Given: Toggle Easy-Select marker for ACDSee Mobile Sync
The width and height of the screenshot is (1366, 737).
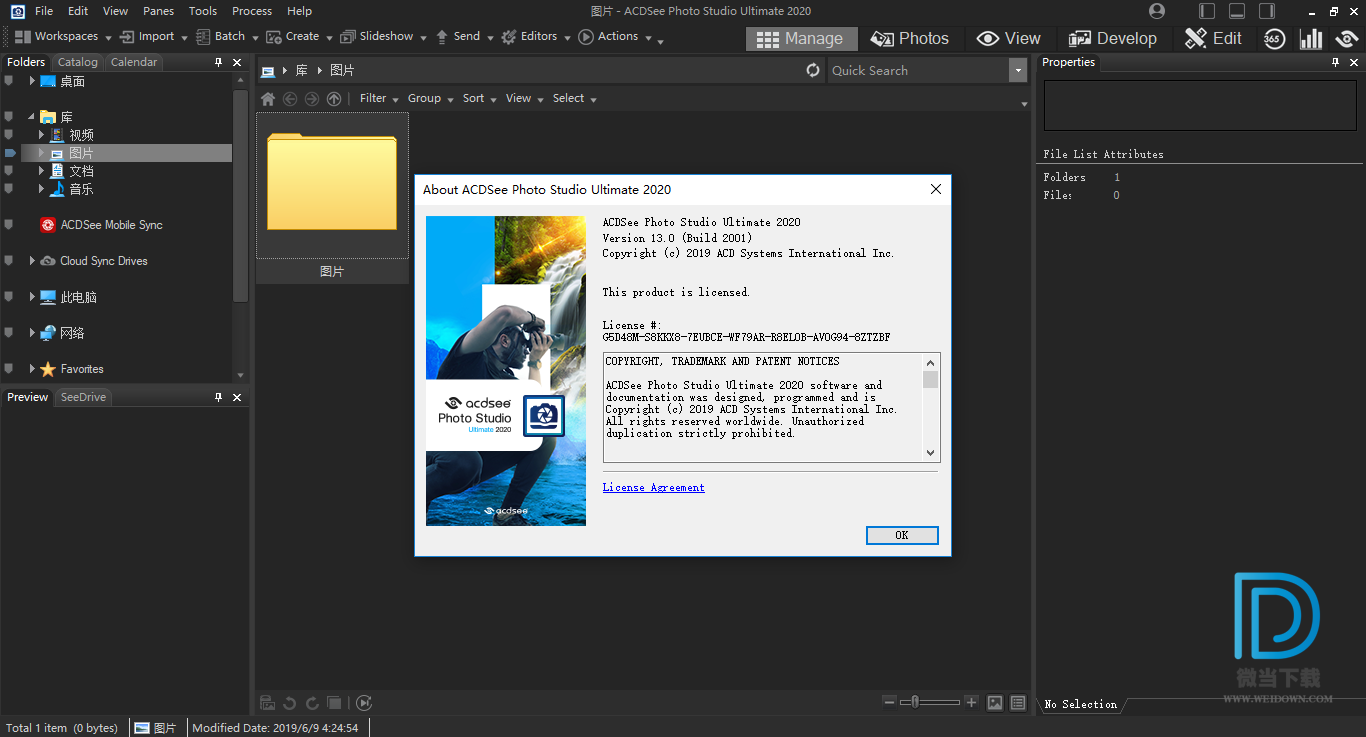Looking at the screenshot, I should click(9, 225).
